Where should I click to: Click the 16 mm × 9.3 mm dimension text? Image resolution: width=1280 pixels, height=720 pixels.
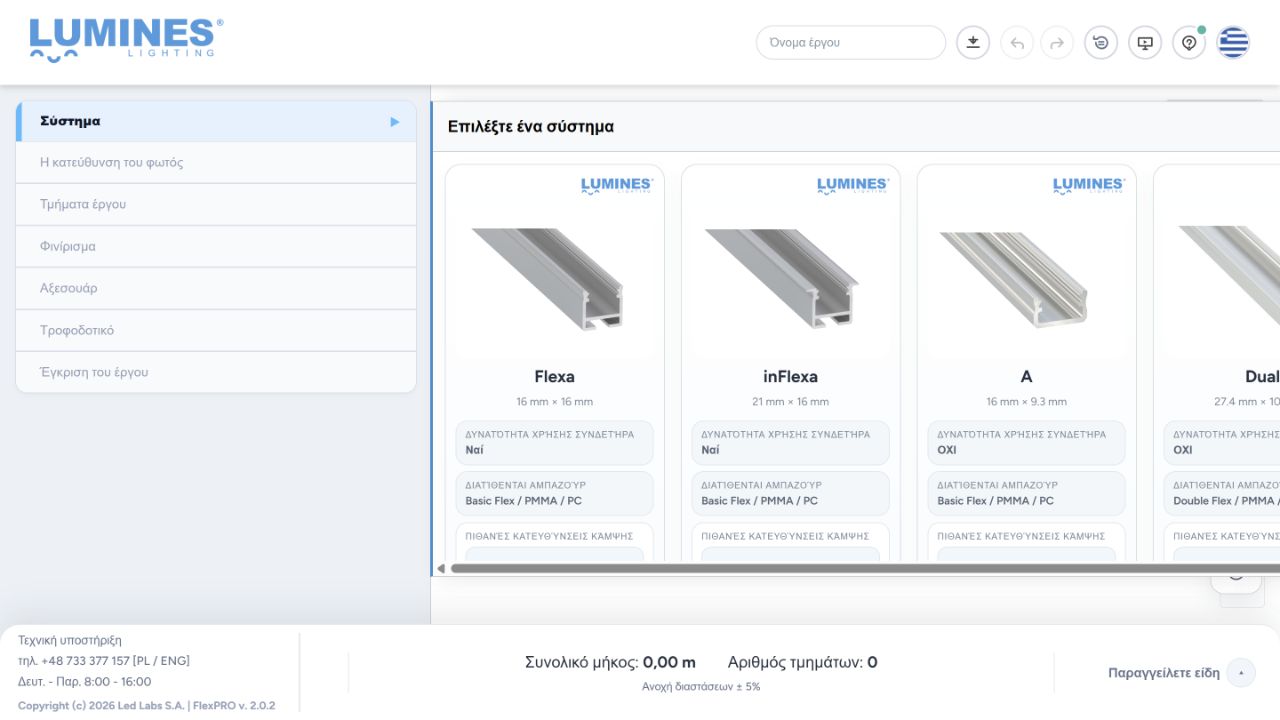(1027, 402)
